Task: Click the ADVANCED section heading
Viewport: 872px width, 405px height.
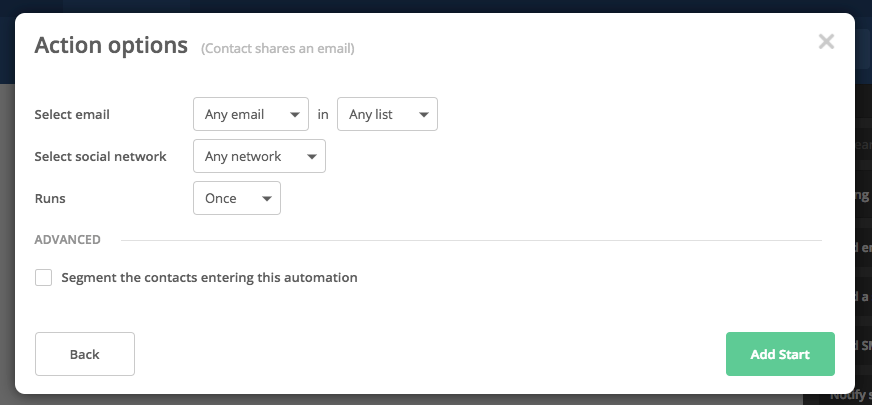Action: pos(67,240)
